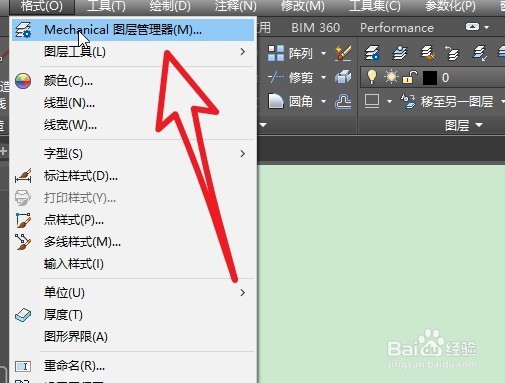Click the 修剪 trim tool button
The width and height of the screenshot is (505, 383).
point(290,78)
